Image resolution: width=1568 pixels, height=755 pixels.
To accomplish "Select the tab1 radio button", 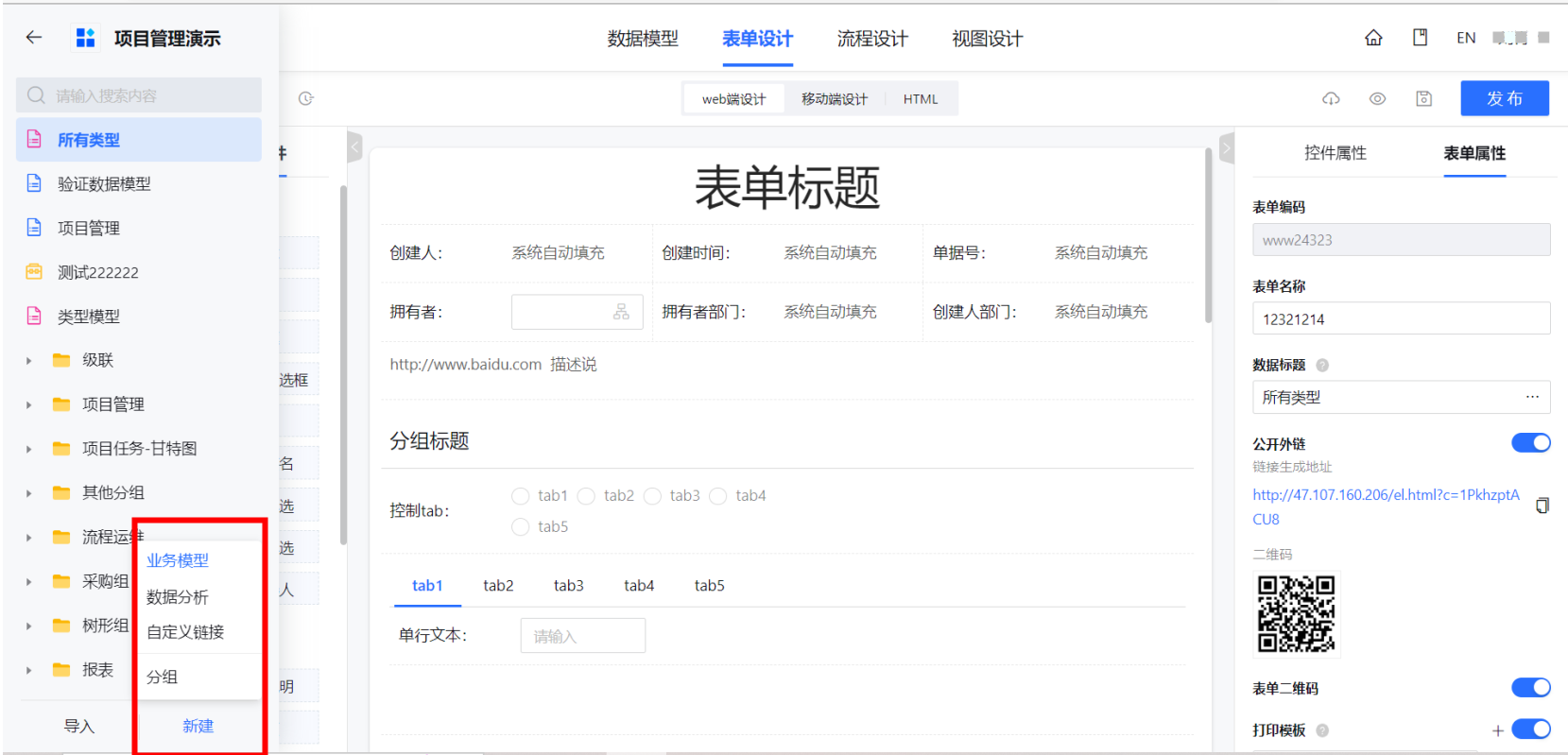I will click(x=520, y=496).
